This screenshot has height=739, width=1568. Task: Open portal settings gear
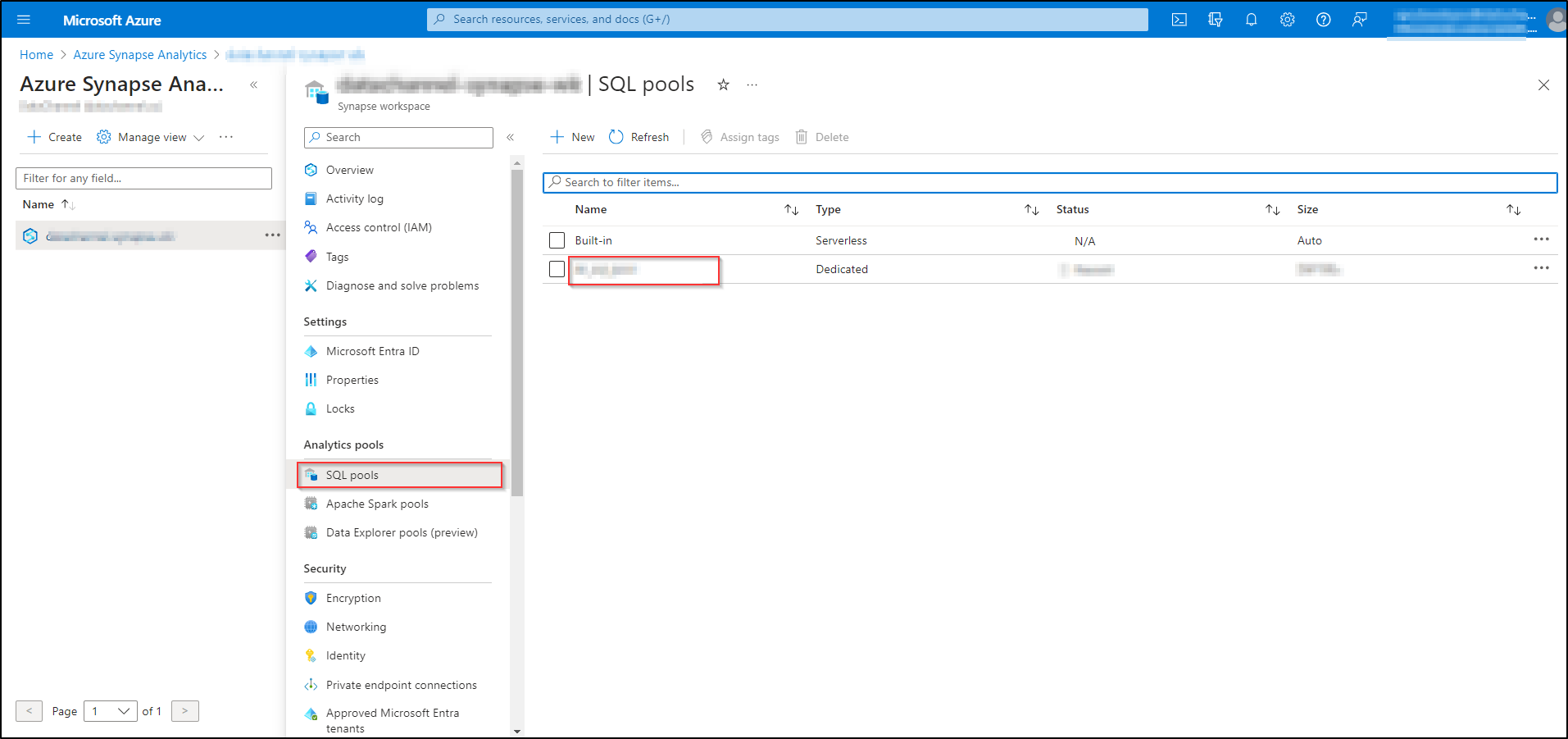click(1288, 20)
